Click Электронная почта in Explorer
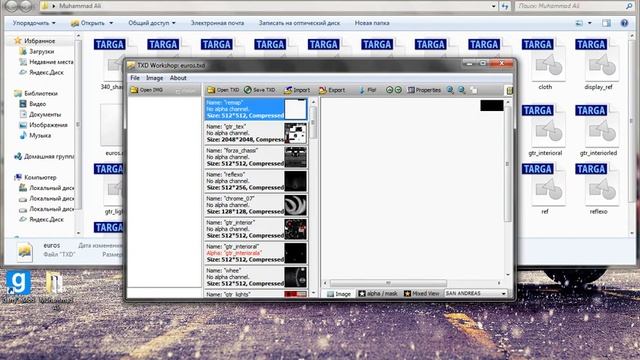Screen dimensions: 640x360 coord(217,23)
